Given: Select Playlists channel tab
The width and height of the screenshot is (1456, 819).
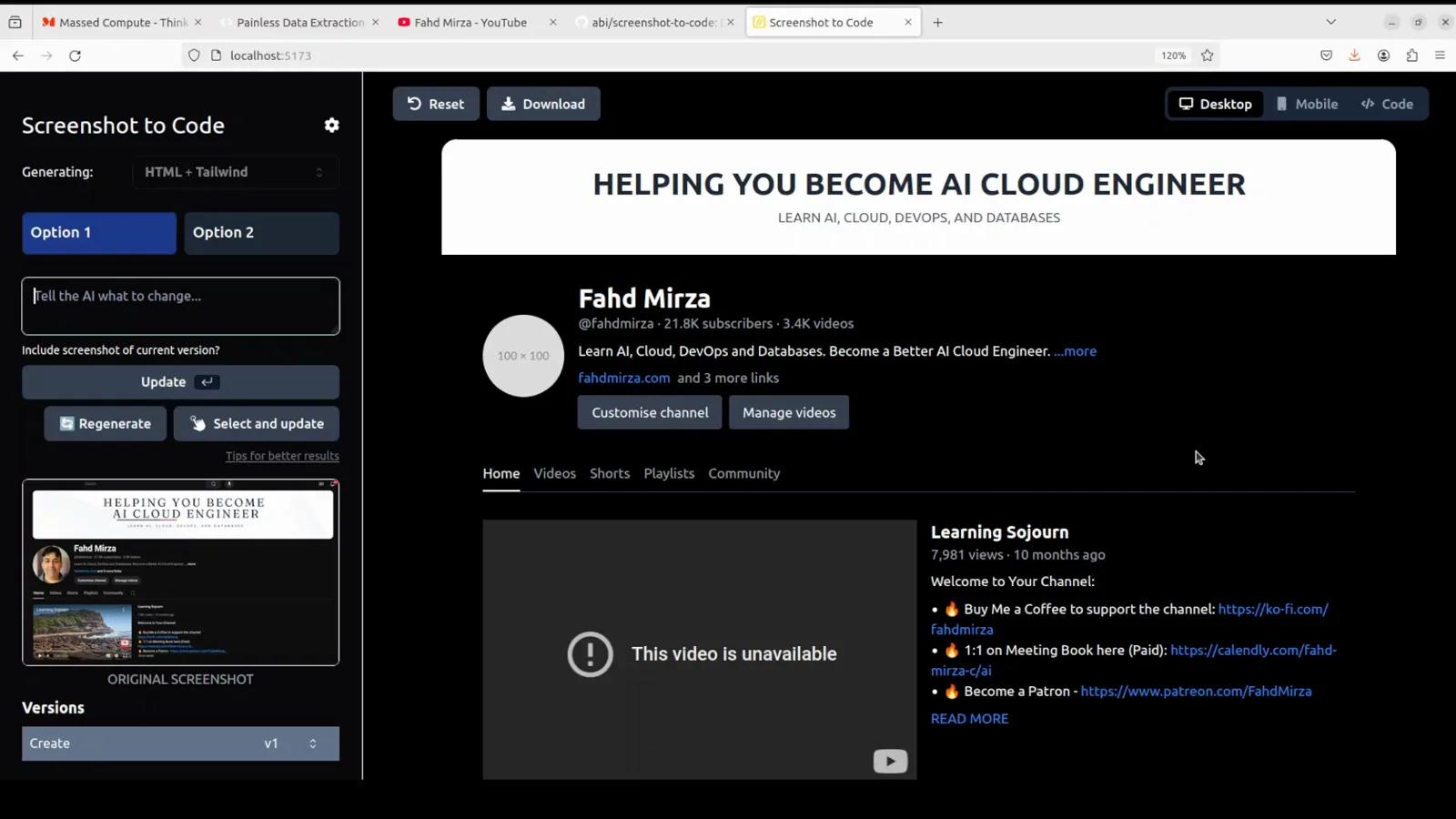Looking at the screenshot, I should [x=669, y=474].
